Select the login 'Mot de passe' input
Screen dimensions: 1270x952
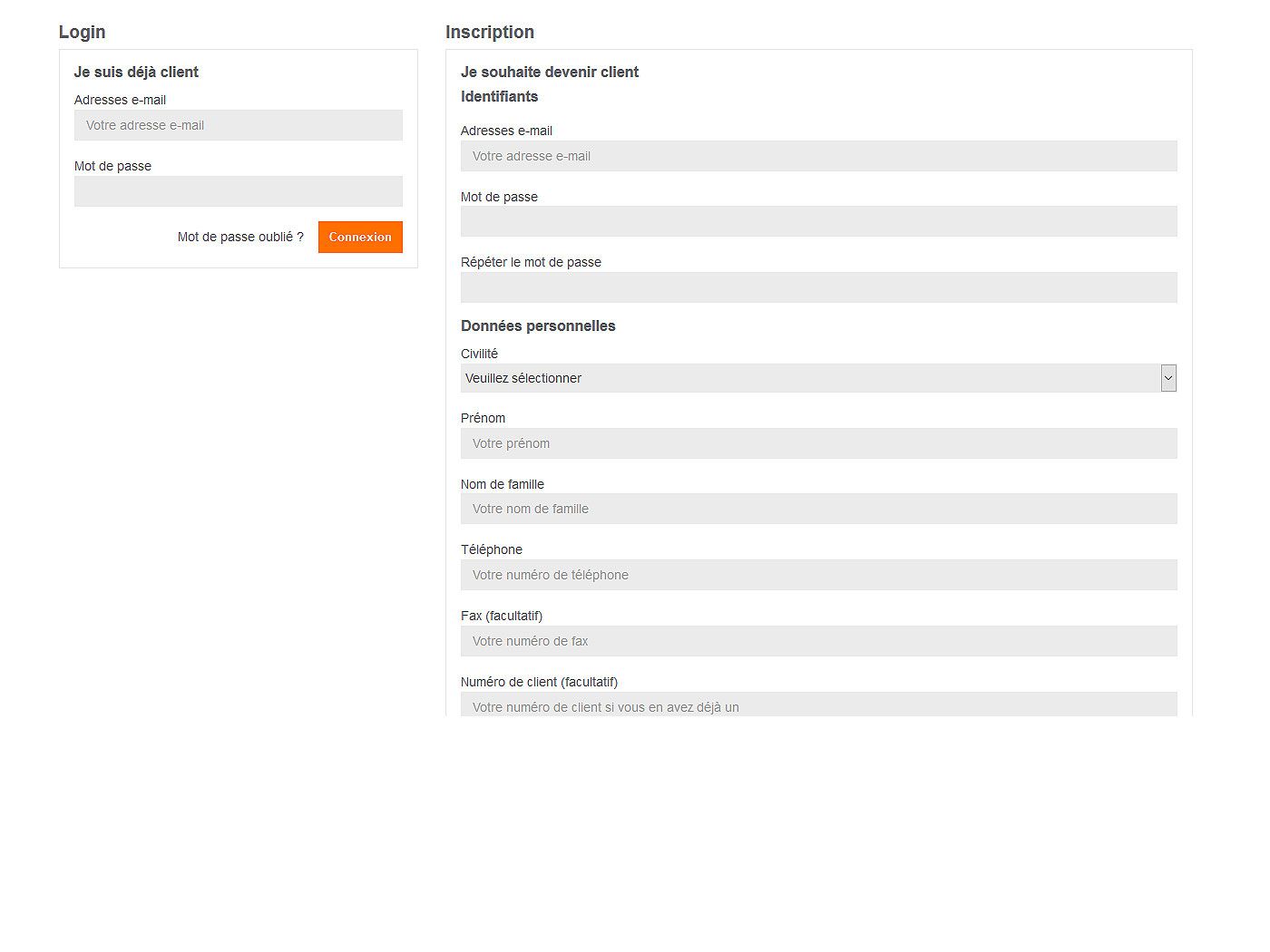(238, 191)
